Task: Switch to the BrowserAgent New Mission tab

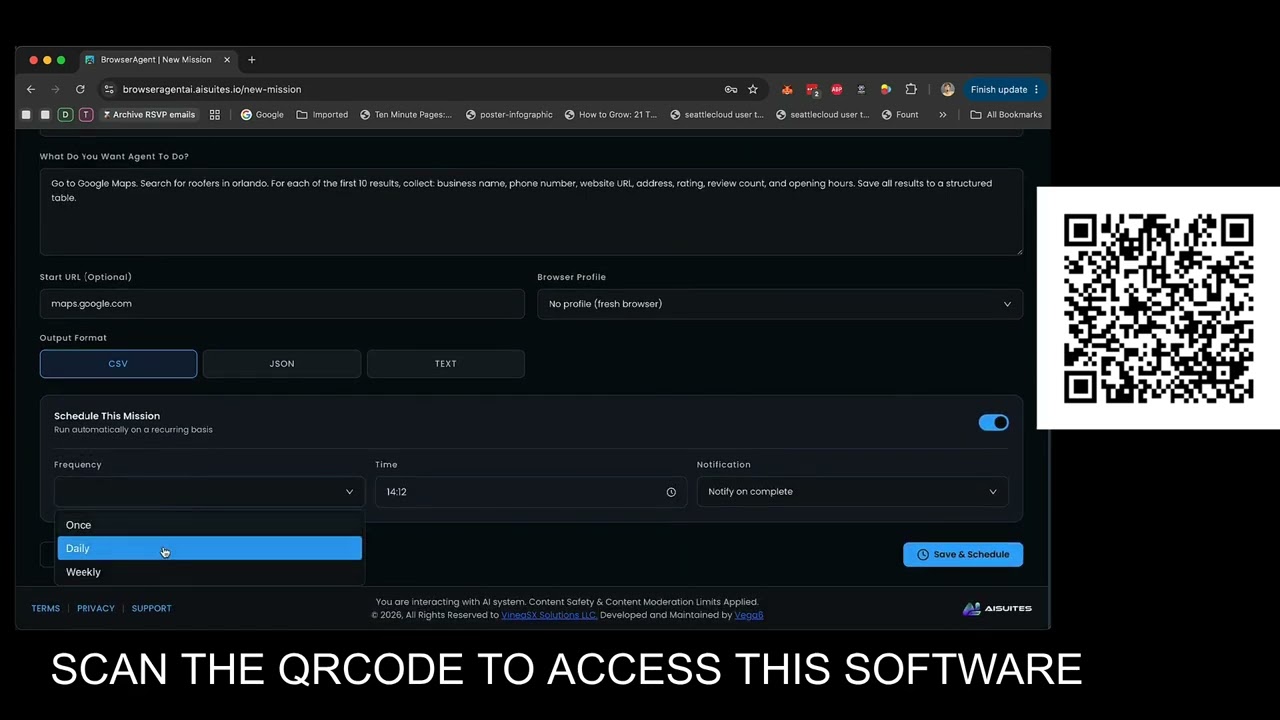Action: (x=157, y=60)
